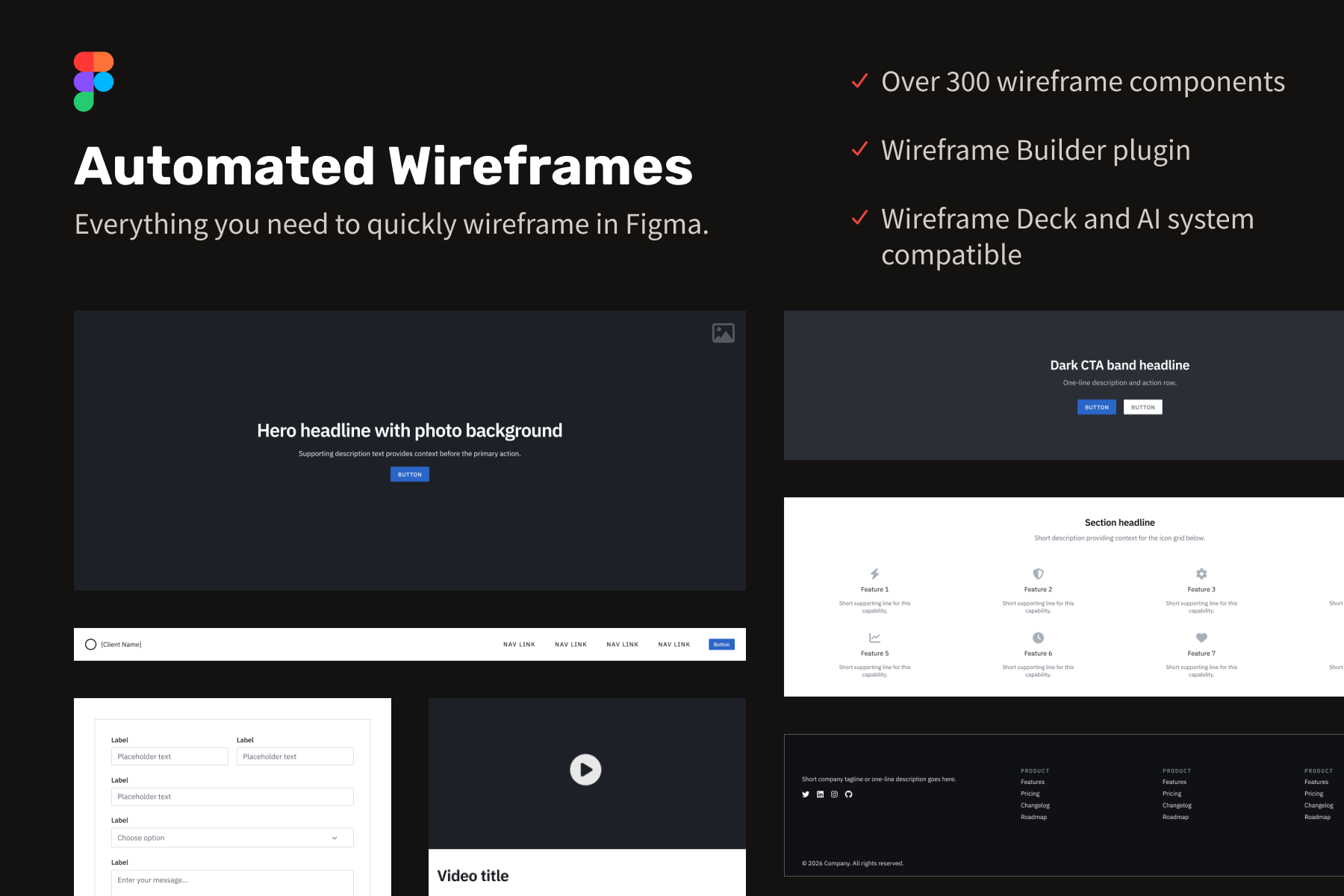Click the blue BUTTON under the hero headline
This screenshot has width=1344, height=896.
coord(410,474)
